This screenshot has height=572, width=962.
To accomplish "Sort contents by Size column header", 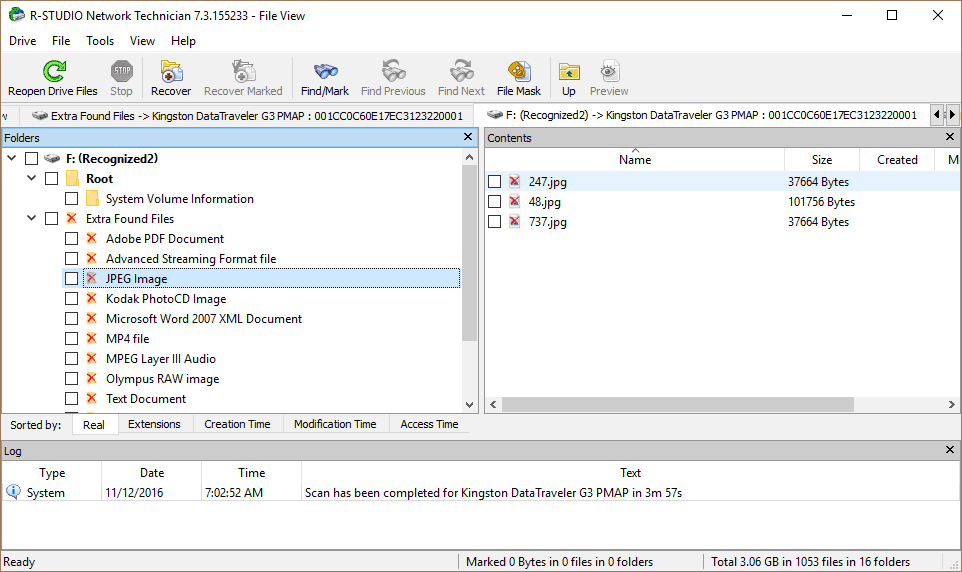I will 822,160.
